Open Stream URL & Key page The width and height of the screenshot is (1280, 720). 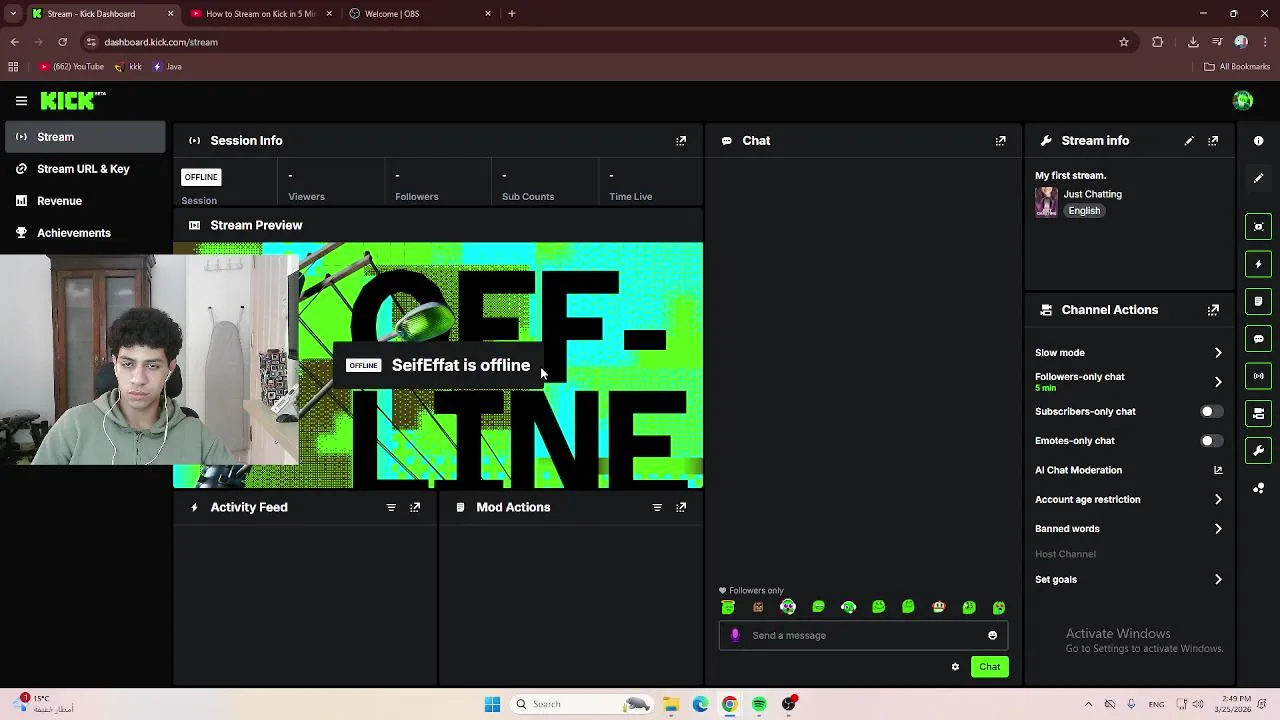(x=84, y=169)
